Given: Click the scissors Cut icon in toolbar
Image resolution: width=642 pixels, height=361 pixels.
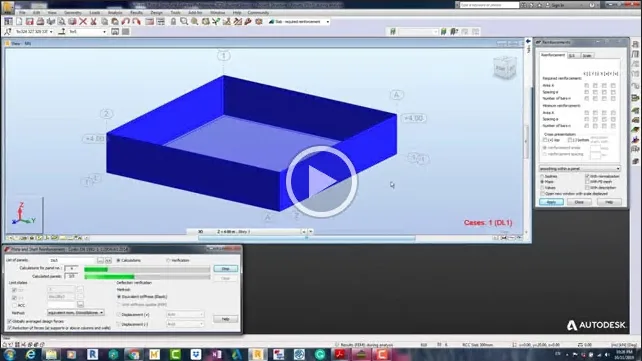Looking at the screenshot, I should [93, 21].
